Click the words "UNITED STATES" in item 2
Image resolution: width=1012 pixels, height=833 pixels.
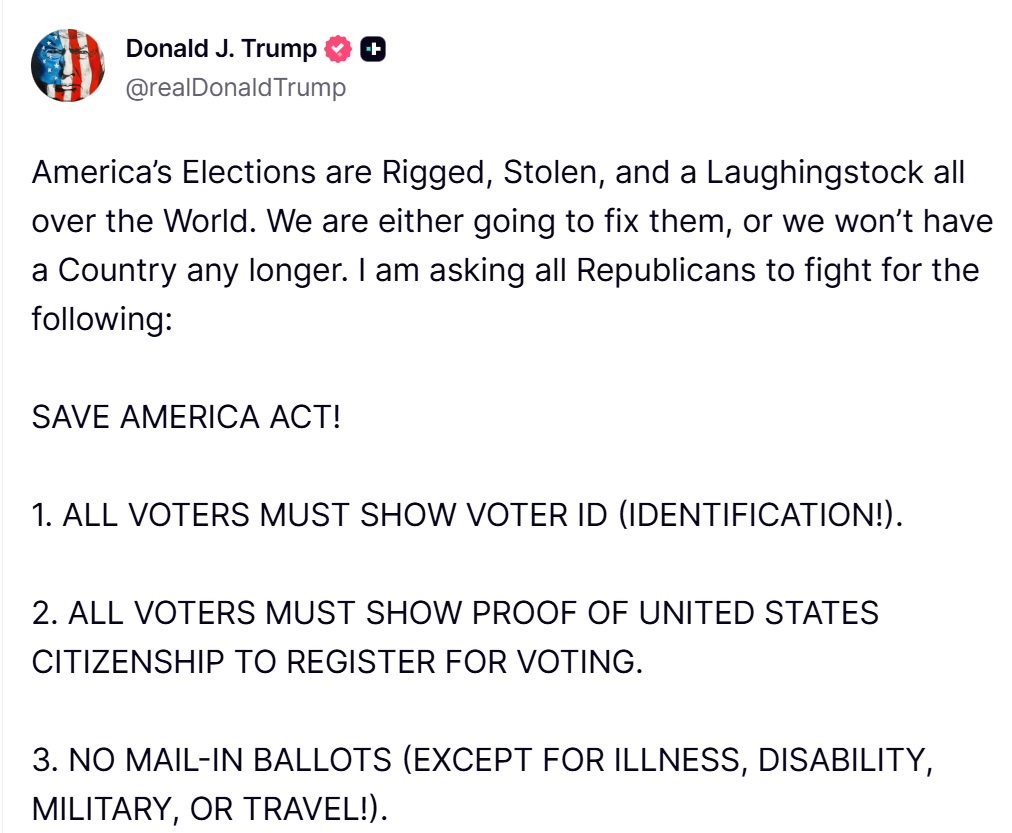click(x=759, y=612)
